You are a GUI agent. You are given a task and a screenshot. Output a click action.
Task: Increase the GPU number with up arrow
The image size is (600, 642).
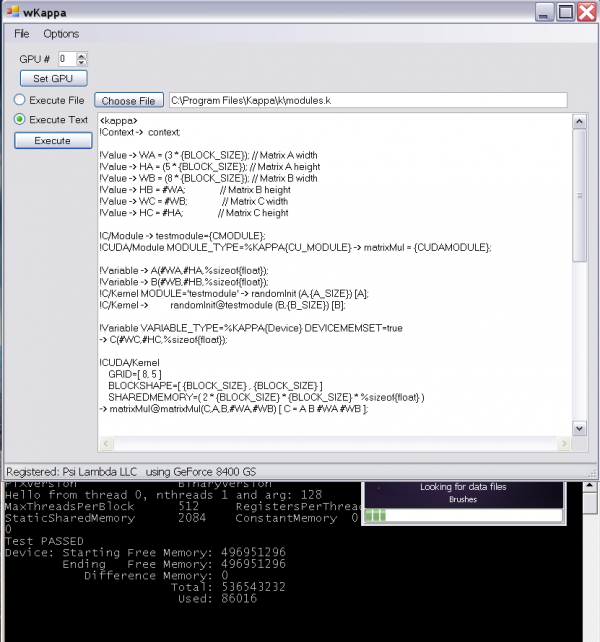(82, 56)
